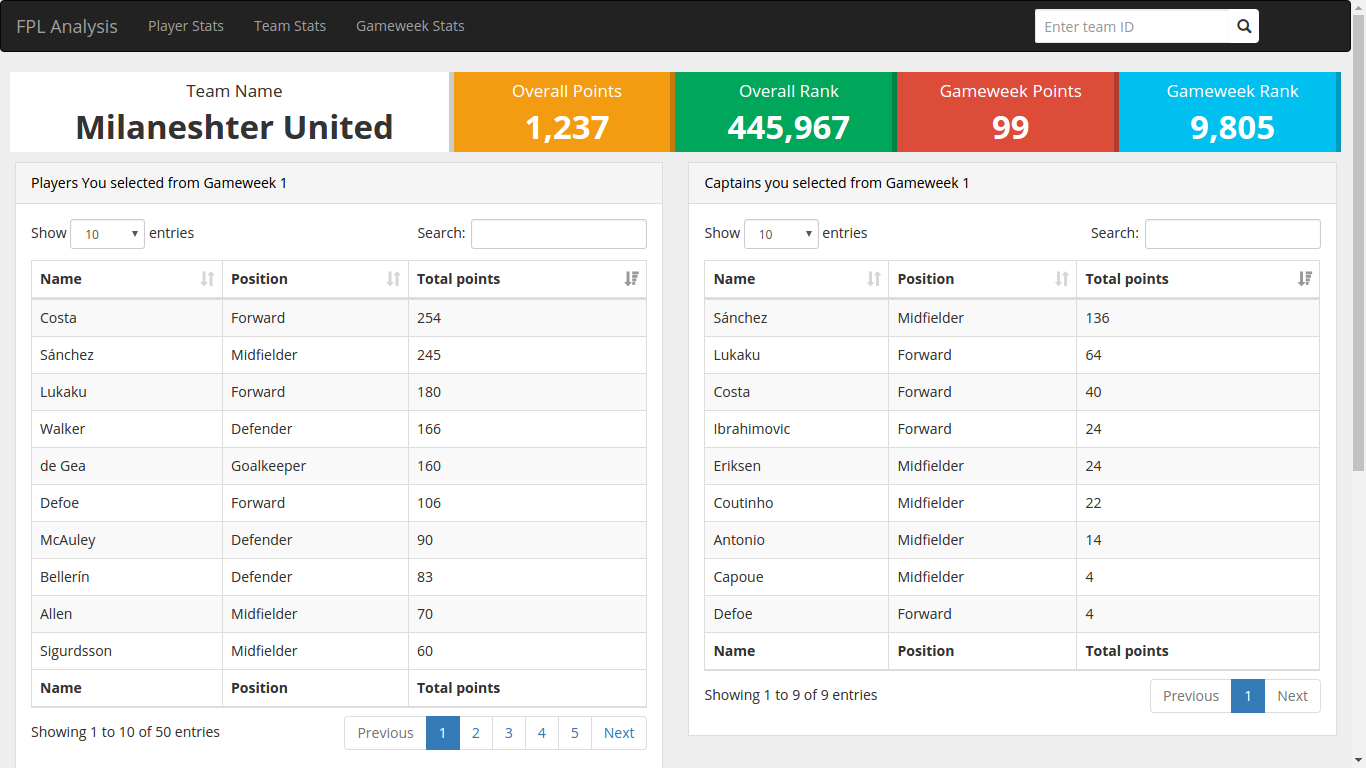
Task: Sort captains table by Position column icon
Action: tap(1060, 278)
